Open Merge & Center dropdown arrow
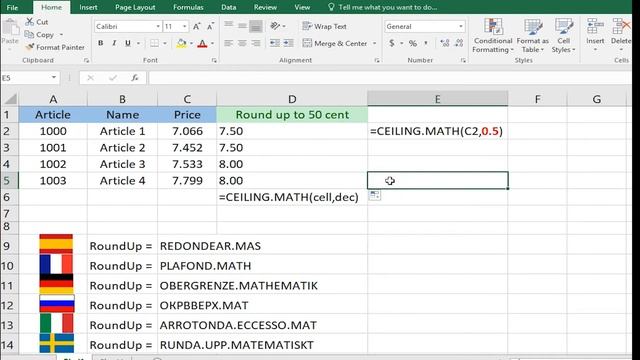The height and width of the screenshot is (360, 640). tap(374, 44)
